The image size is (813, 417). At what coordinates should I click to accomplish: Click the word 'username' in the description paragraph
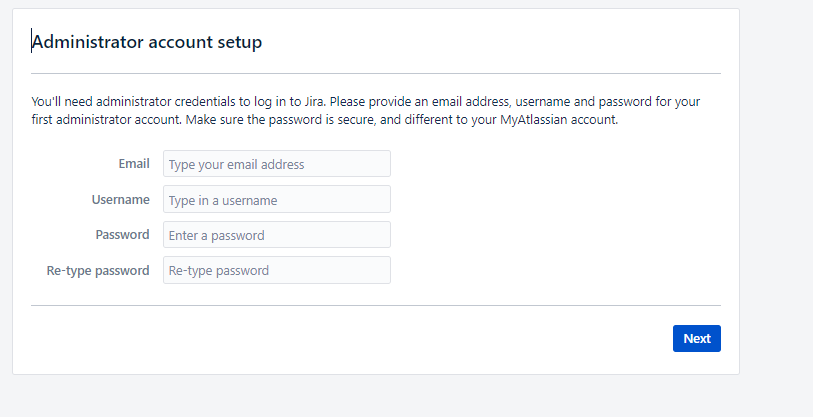[542, 101]
